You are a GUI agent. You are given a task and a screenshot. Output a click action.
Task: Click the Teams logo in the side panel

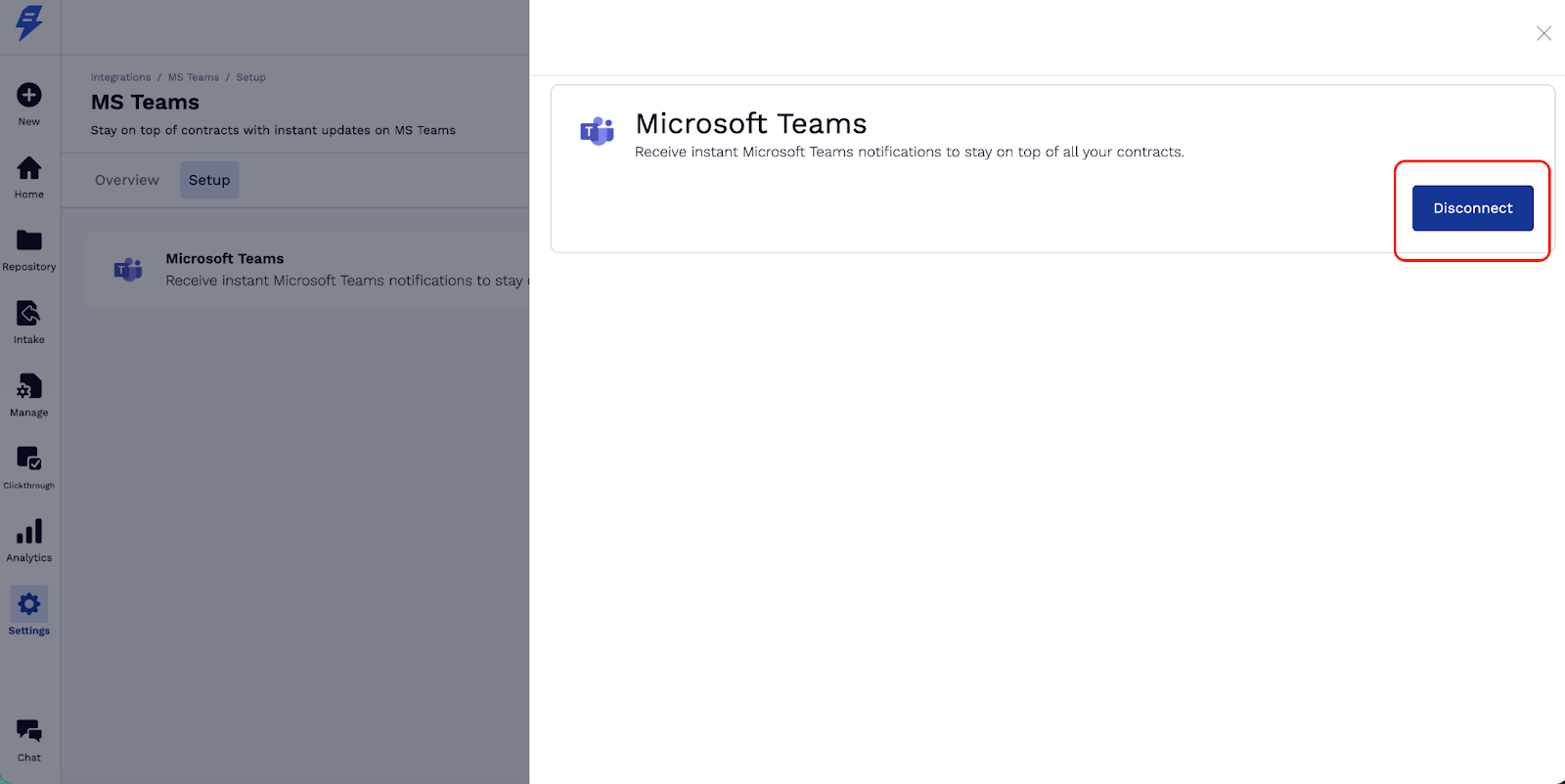tap(597, 131)
